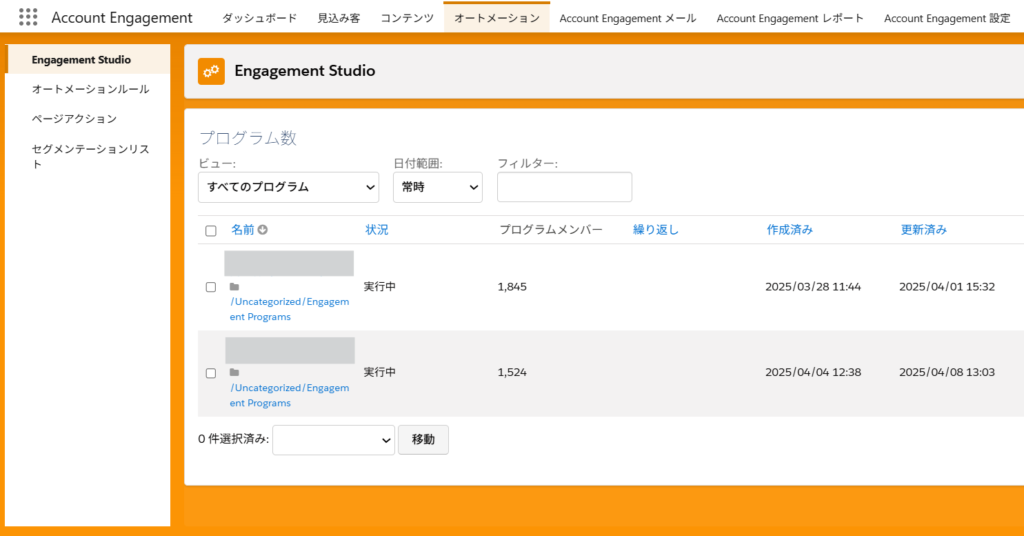Open folder link in the 1,524 members row
The width and height of the screenshot is (1024, 536).
coord(289,396)
